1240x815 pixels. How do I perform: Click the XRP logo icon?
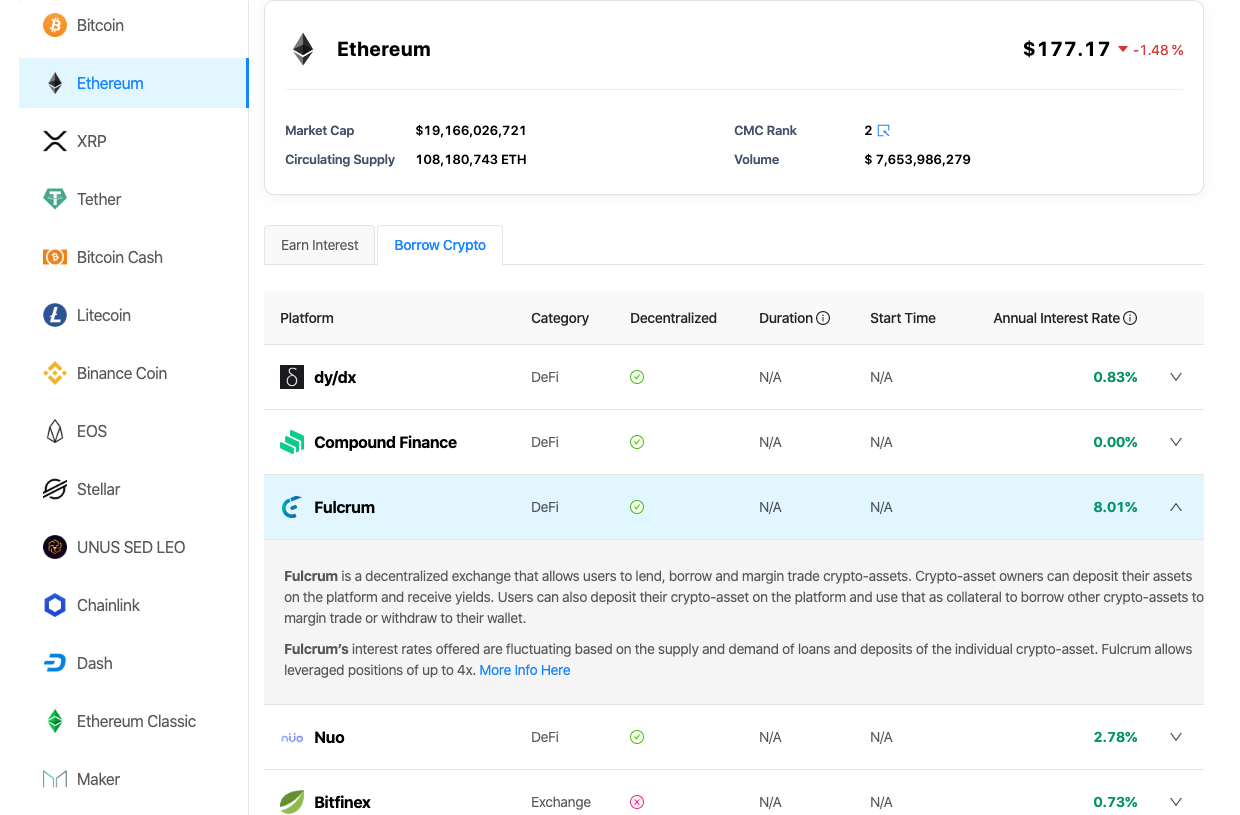[x=55, y=141]
